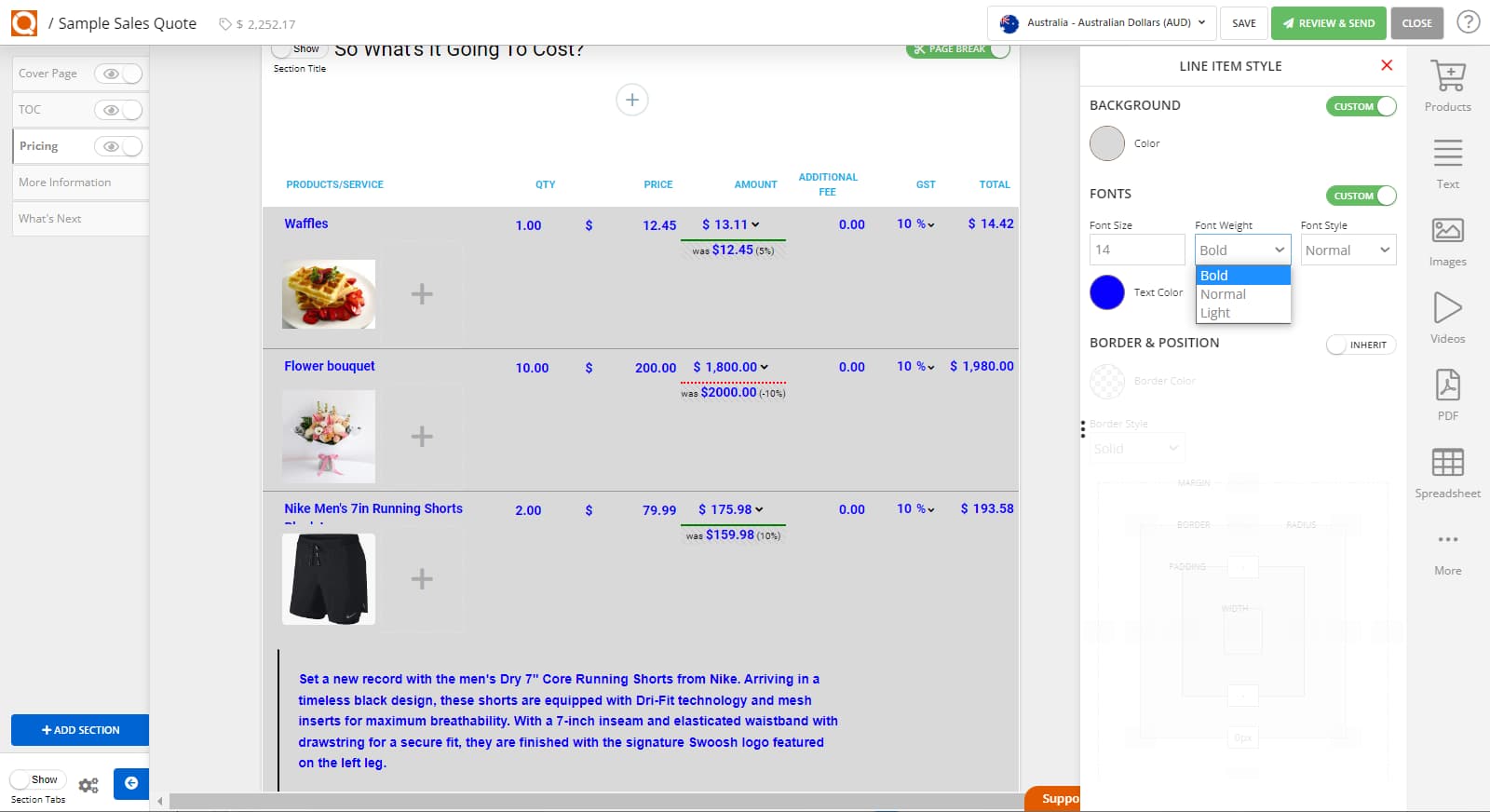1490x812 pixels.
Task: Click the Nike shorts price 79.99 field
Action: tap(659, 510)
